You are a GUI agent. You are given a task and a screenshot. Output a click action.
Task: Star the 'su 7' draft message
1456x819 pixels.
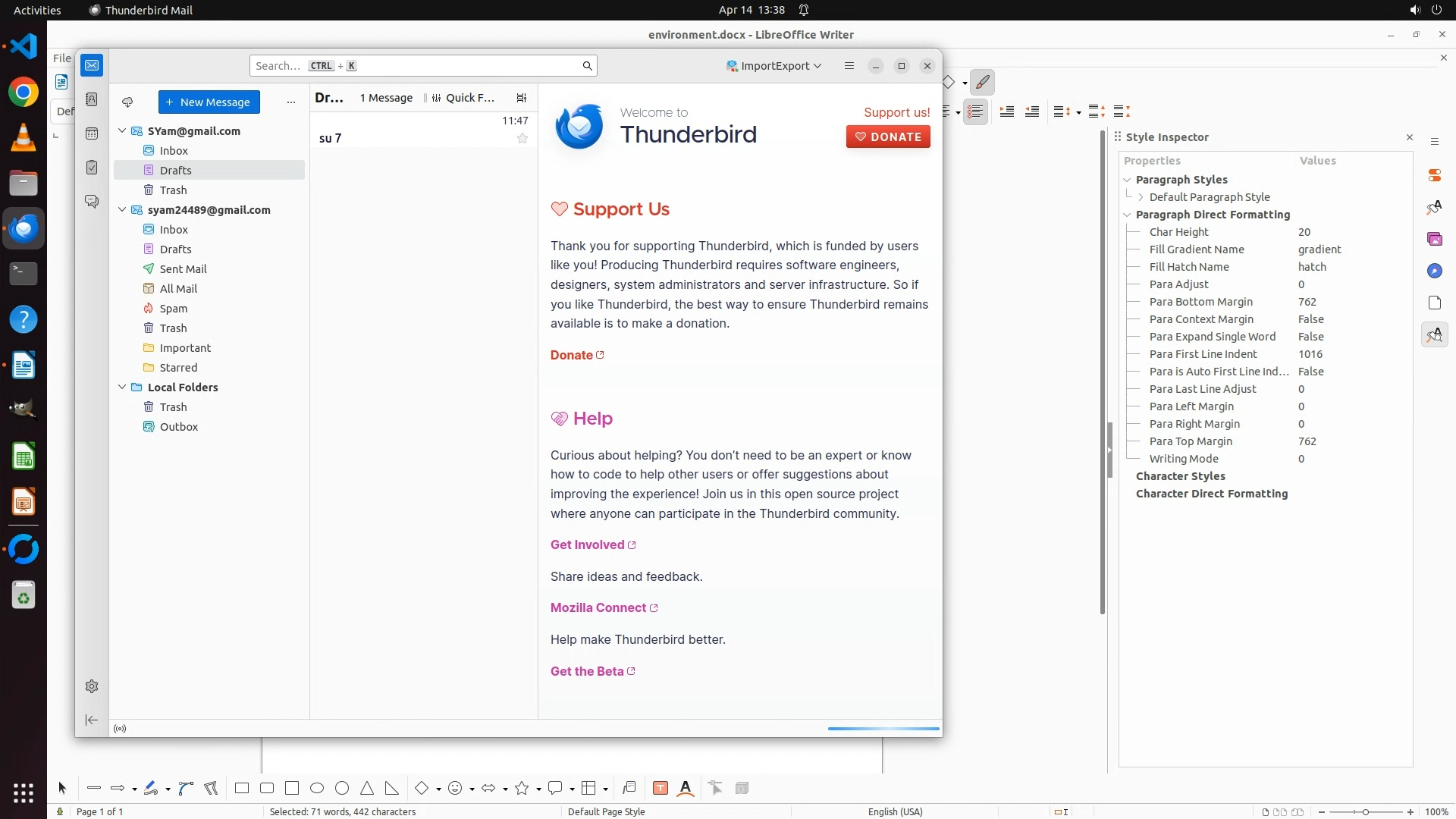pos(522,138)
